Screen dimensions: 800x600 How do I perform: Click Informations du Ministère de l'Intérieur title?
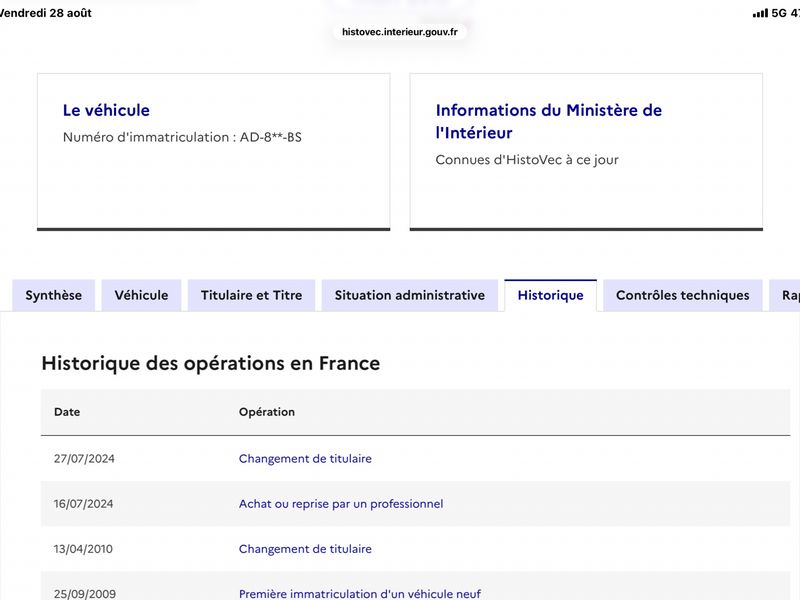pyautogui.click(x=548, y=121)
